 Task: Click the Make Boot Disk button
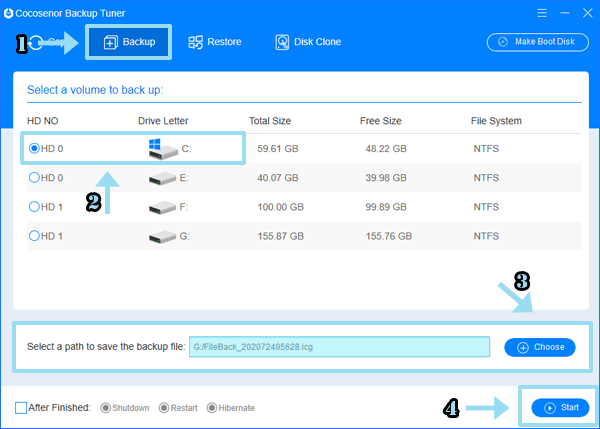(x=538, y=42)
